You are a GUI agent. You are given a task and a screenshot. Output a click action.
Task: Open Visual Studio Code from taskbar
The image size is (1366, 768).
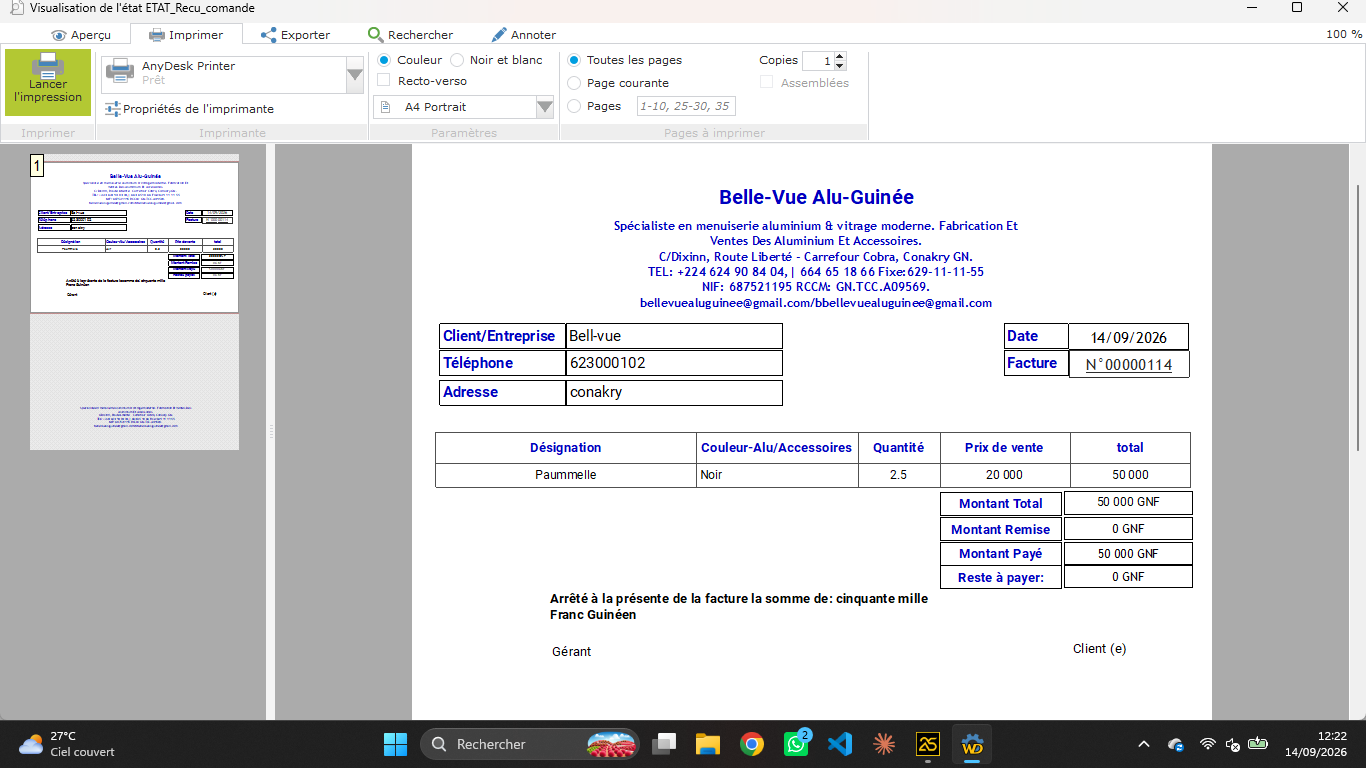[x=839, y=744]
